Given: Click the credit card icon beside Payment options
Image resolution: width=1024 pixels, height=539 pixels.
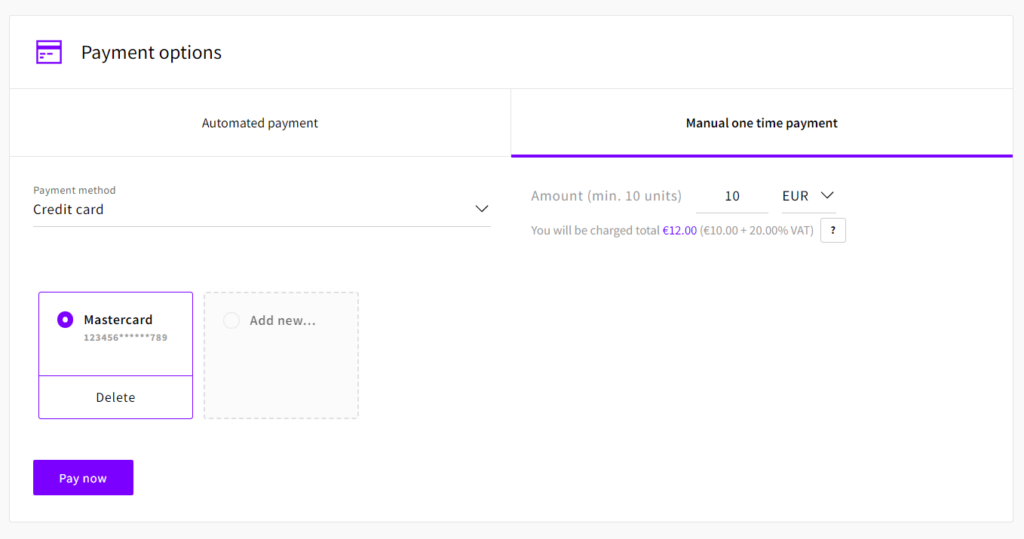Looking at the screenshot, I should tap(48, 52).
